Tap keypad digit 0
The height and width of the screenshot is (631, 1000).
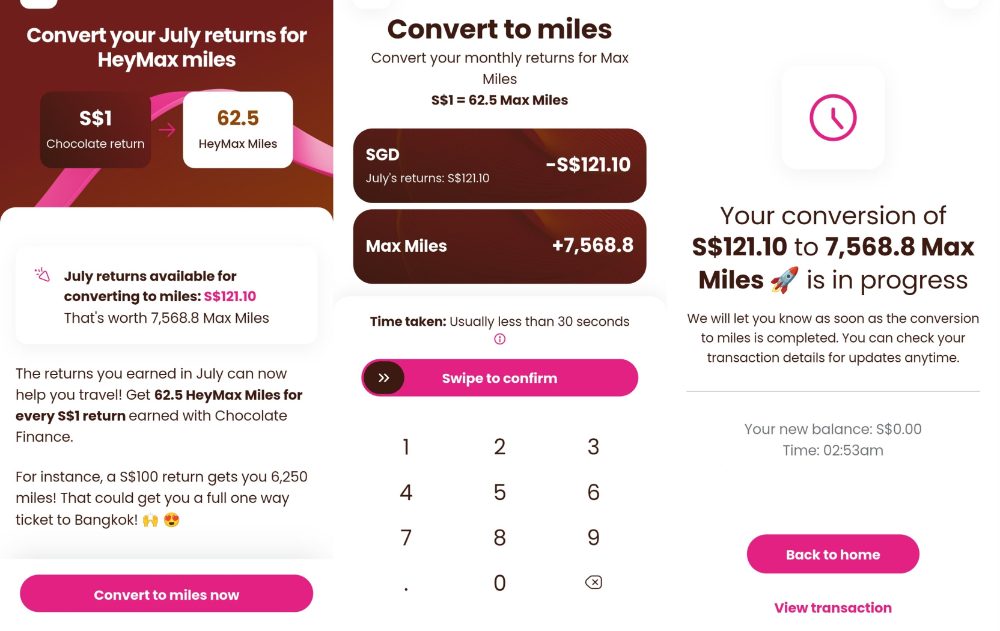499,583
